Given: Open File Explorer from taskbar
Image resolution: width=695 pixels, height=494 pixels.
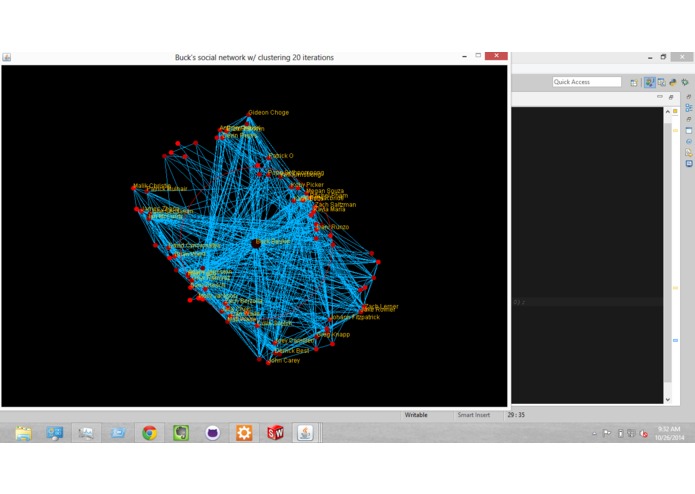Looking at the screenshot, I should (x=23, y=433).
